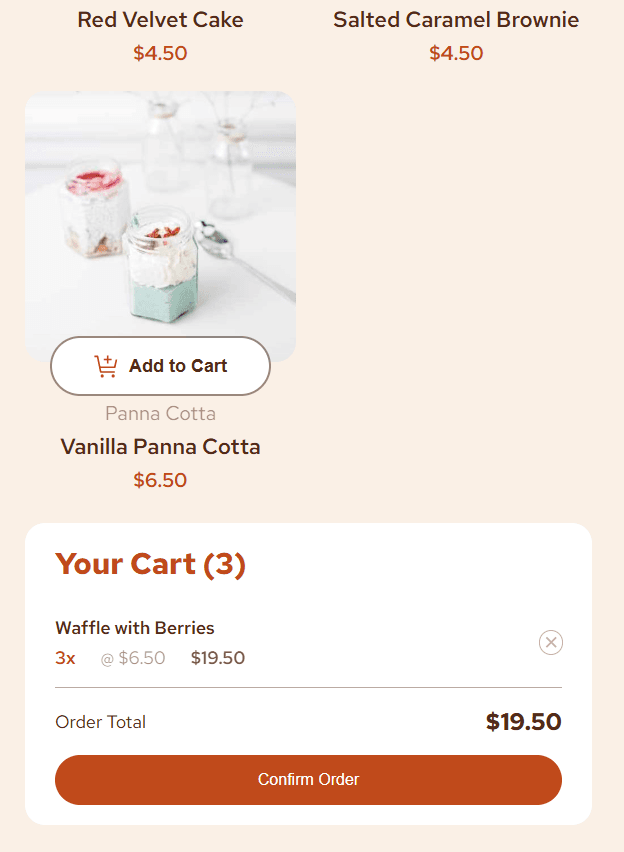Select the Salted Caramel Brownie product title
The image size is (624, 852).
pyautogui.click(x=456, y=19)
